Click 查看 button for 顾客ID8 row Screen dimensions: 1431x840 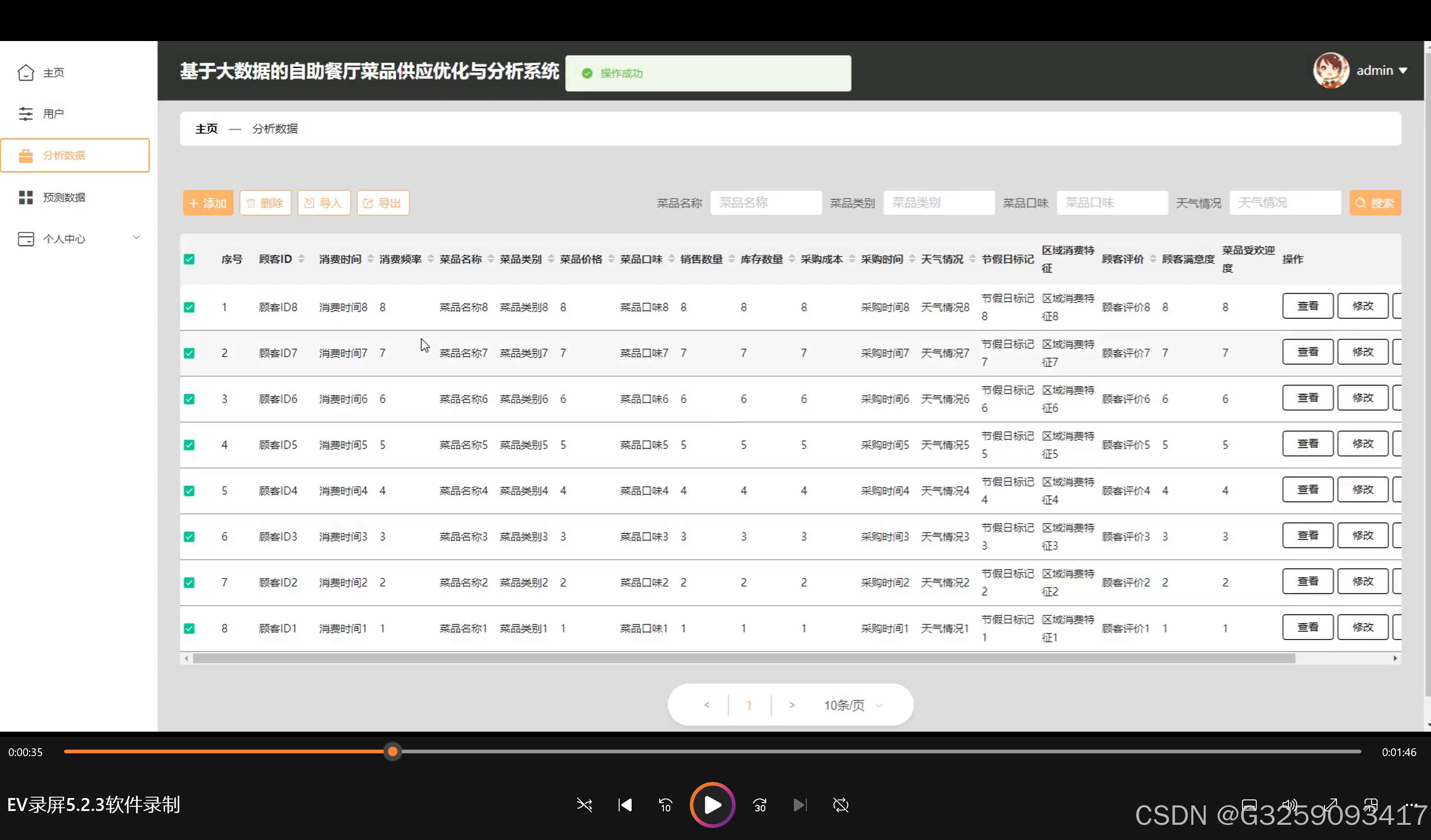click(x=1307, y=306)
